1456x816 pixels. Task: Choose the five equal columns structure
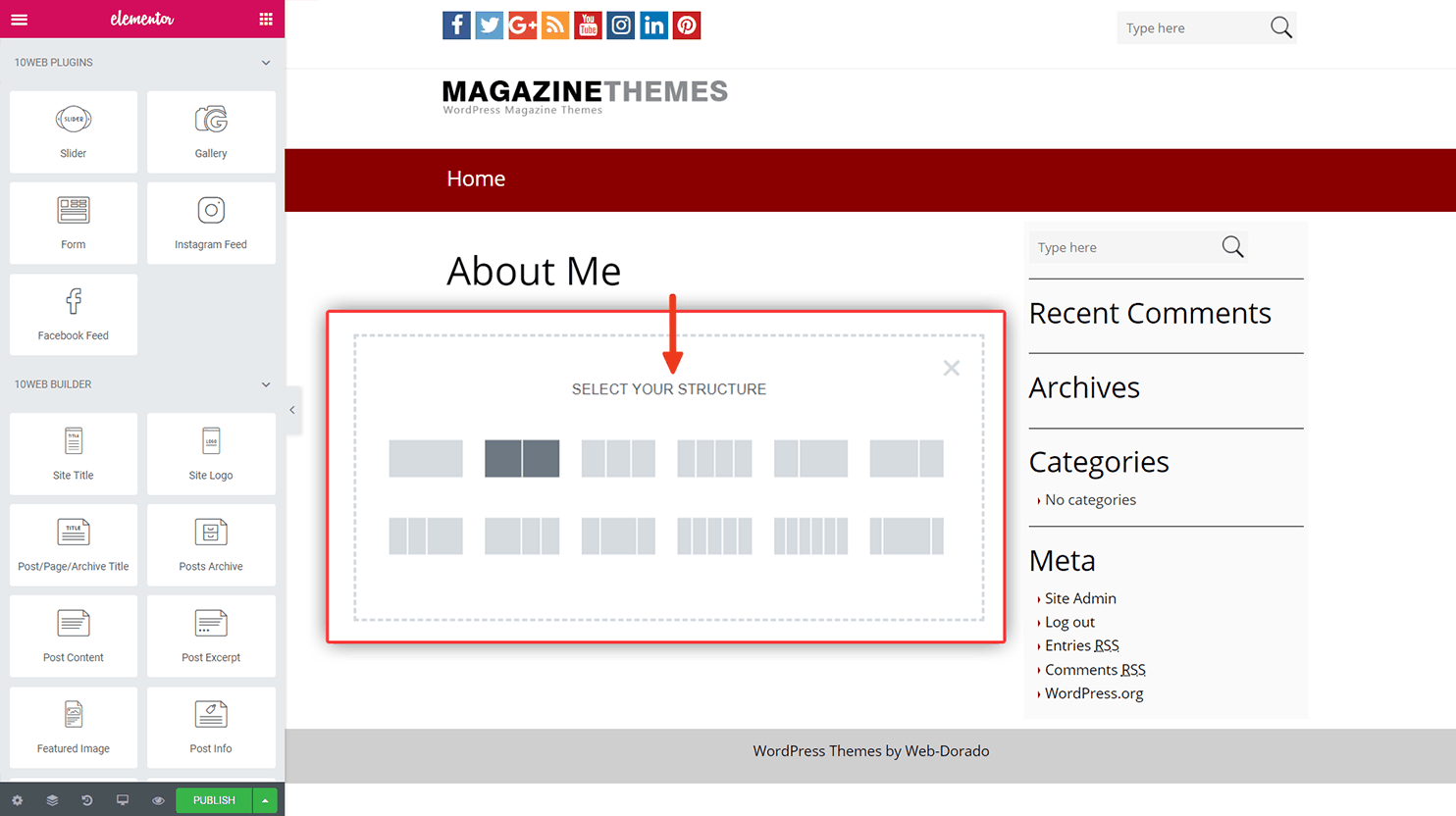coord(714,536)
